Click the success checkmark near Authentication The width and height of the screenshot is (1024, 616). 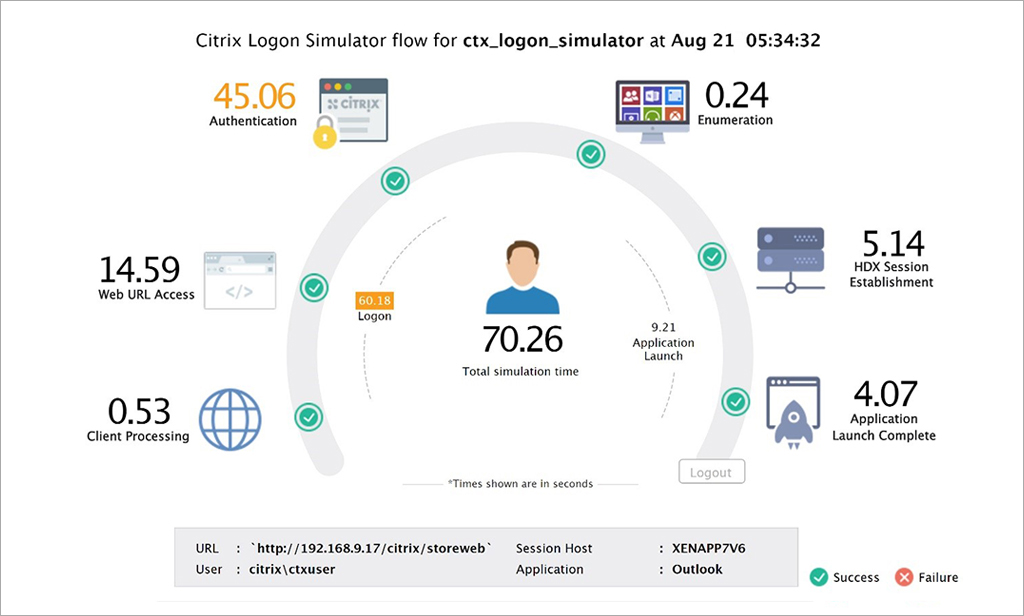395,181
